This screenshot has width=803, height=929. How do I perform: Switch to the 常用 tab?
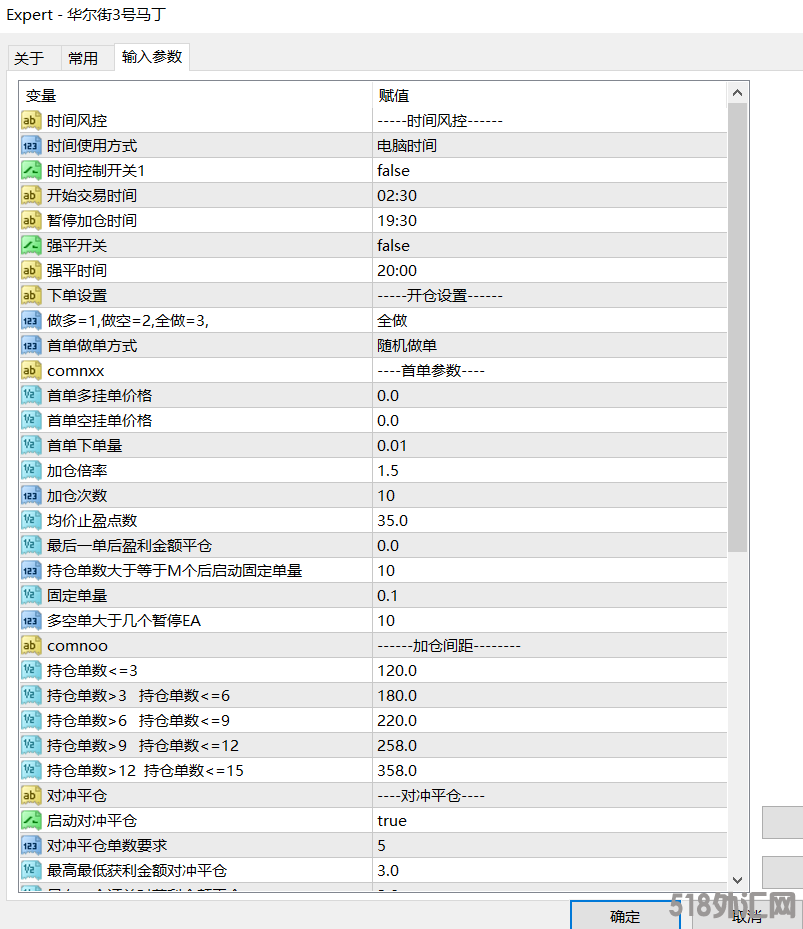click(83, 59)
